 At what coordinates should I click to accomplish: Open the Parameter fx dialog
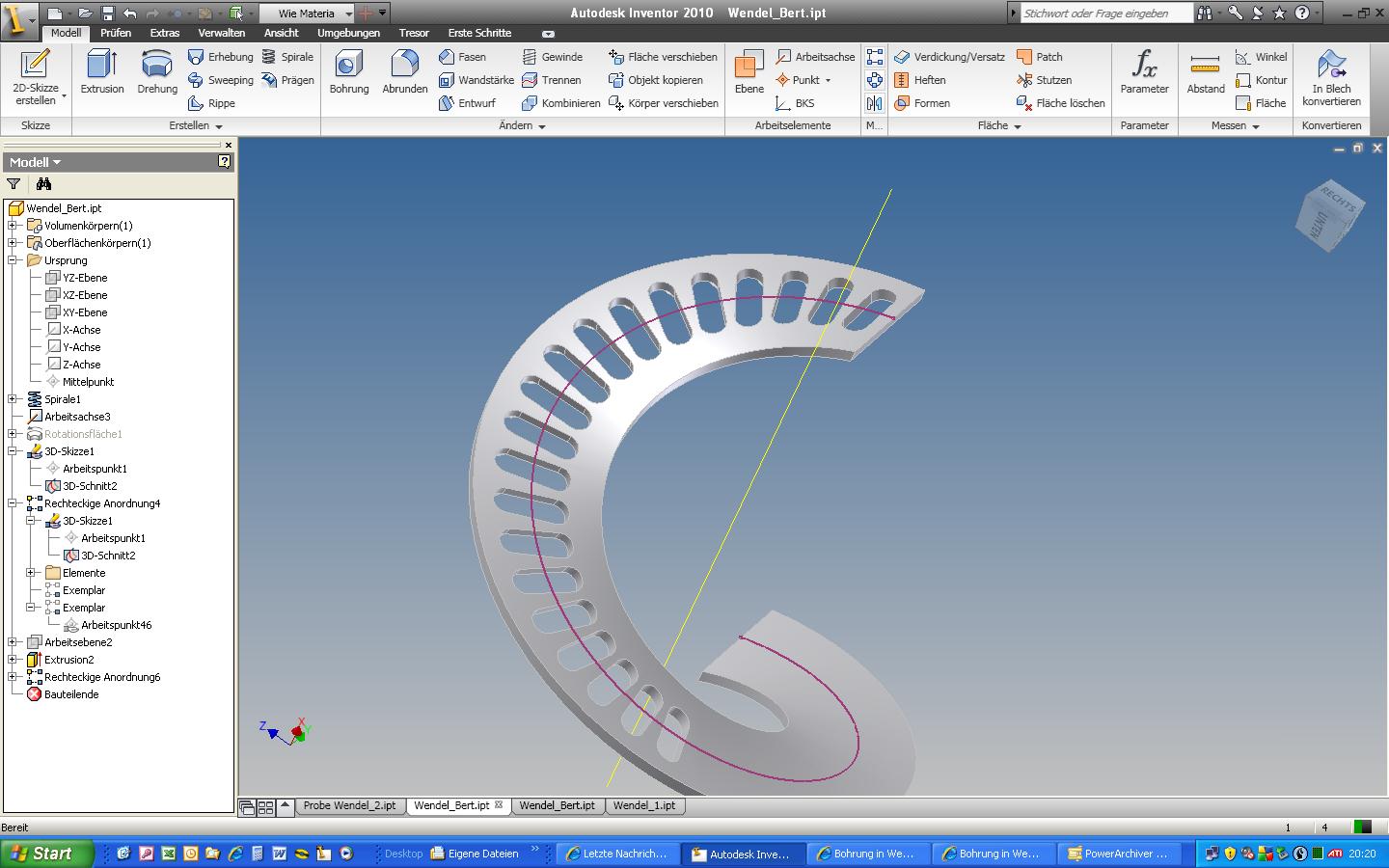pyautogui.click(x=1144, y=73)
